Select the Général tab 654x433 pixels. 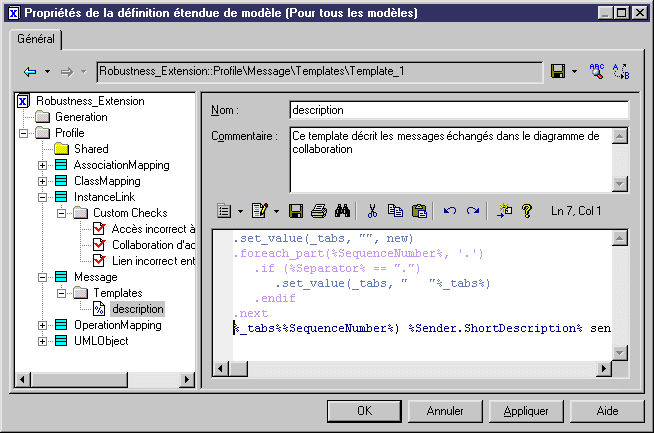pos(36,39)
